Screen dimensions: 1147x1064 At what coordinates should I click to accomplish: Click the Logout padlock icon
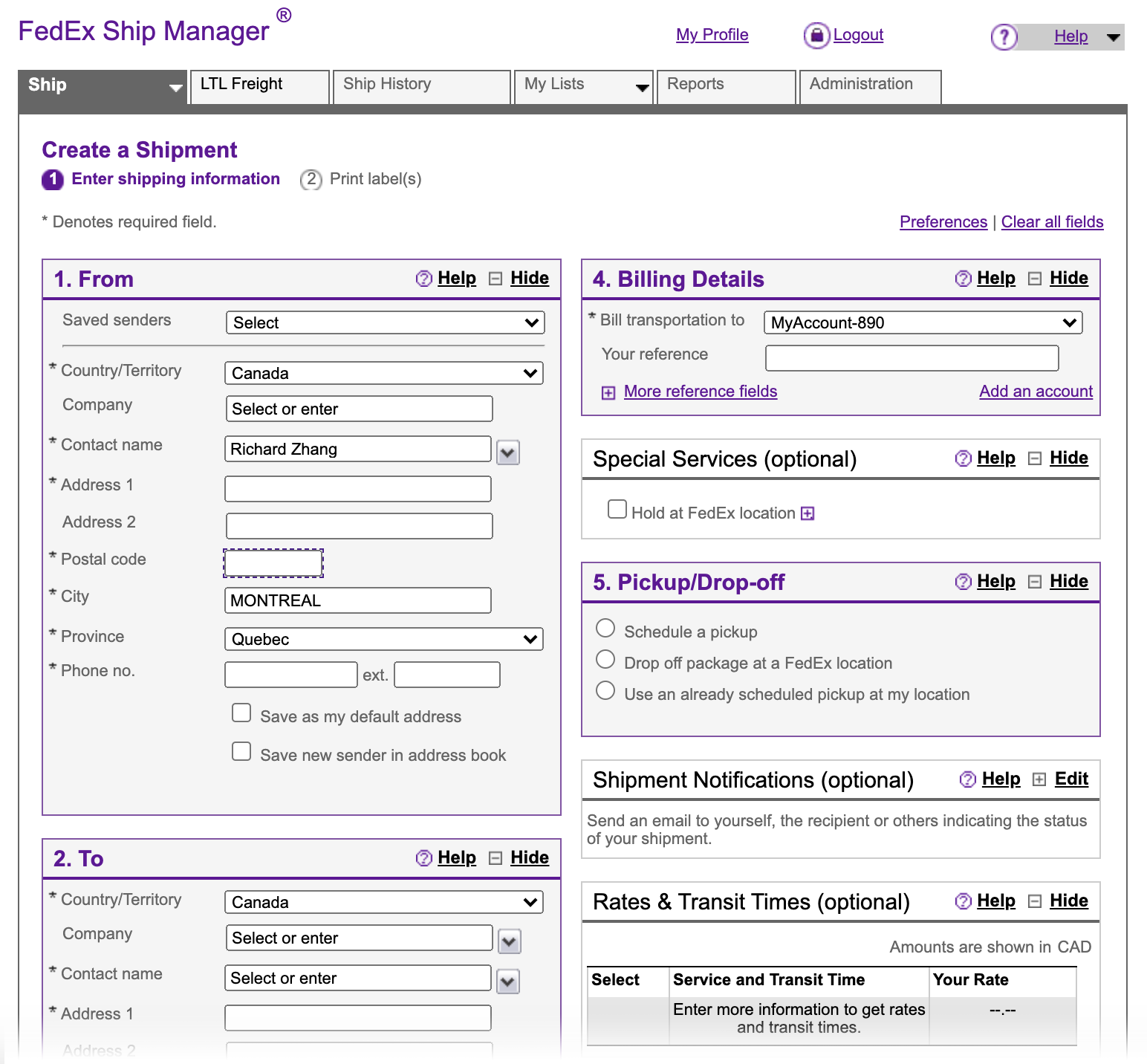[816, 35]
